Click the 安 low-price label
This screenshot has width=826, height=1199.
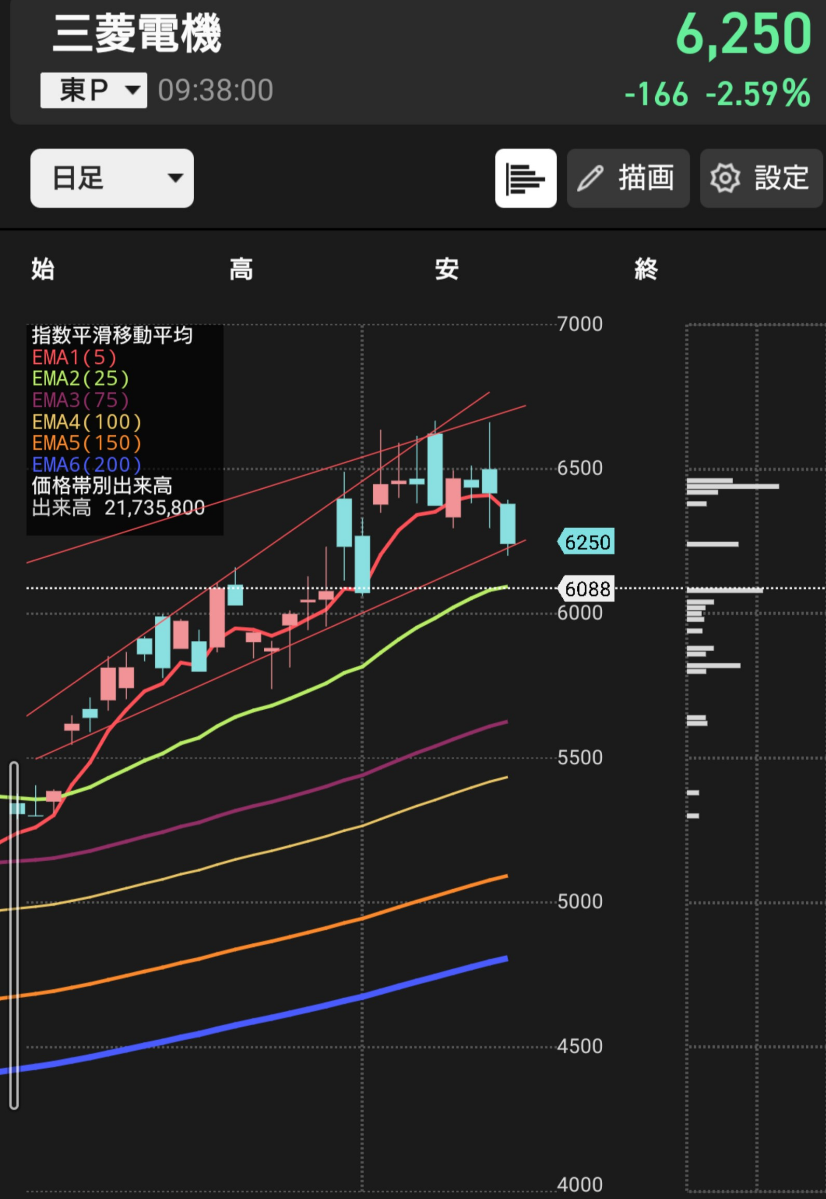click(x=447, y=269)
